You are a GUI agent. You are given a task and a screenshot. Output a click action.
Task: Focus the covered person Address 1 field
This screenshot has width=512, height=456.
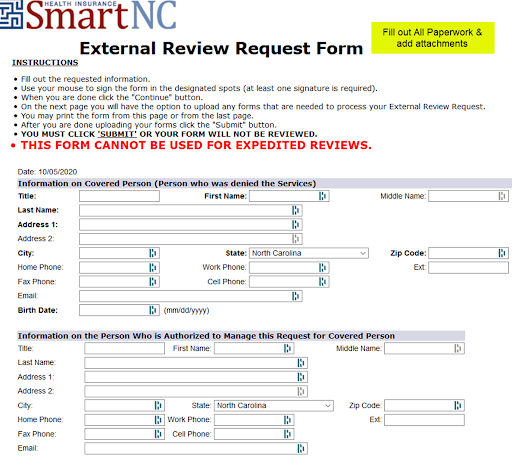pos(191,225)
